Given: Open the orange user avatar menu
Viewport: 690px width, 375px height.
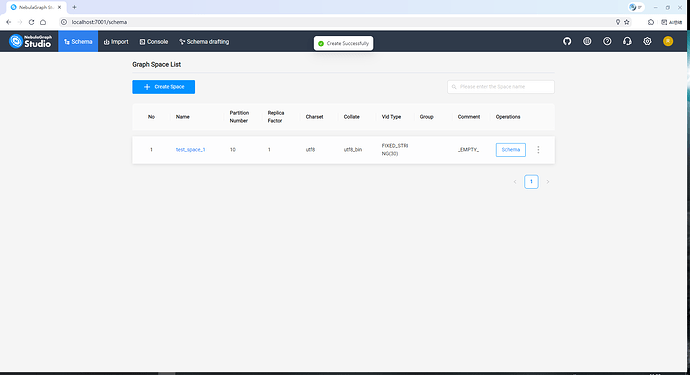Looking at the screenshot, I should [668, 41].
